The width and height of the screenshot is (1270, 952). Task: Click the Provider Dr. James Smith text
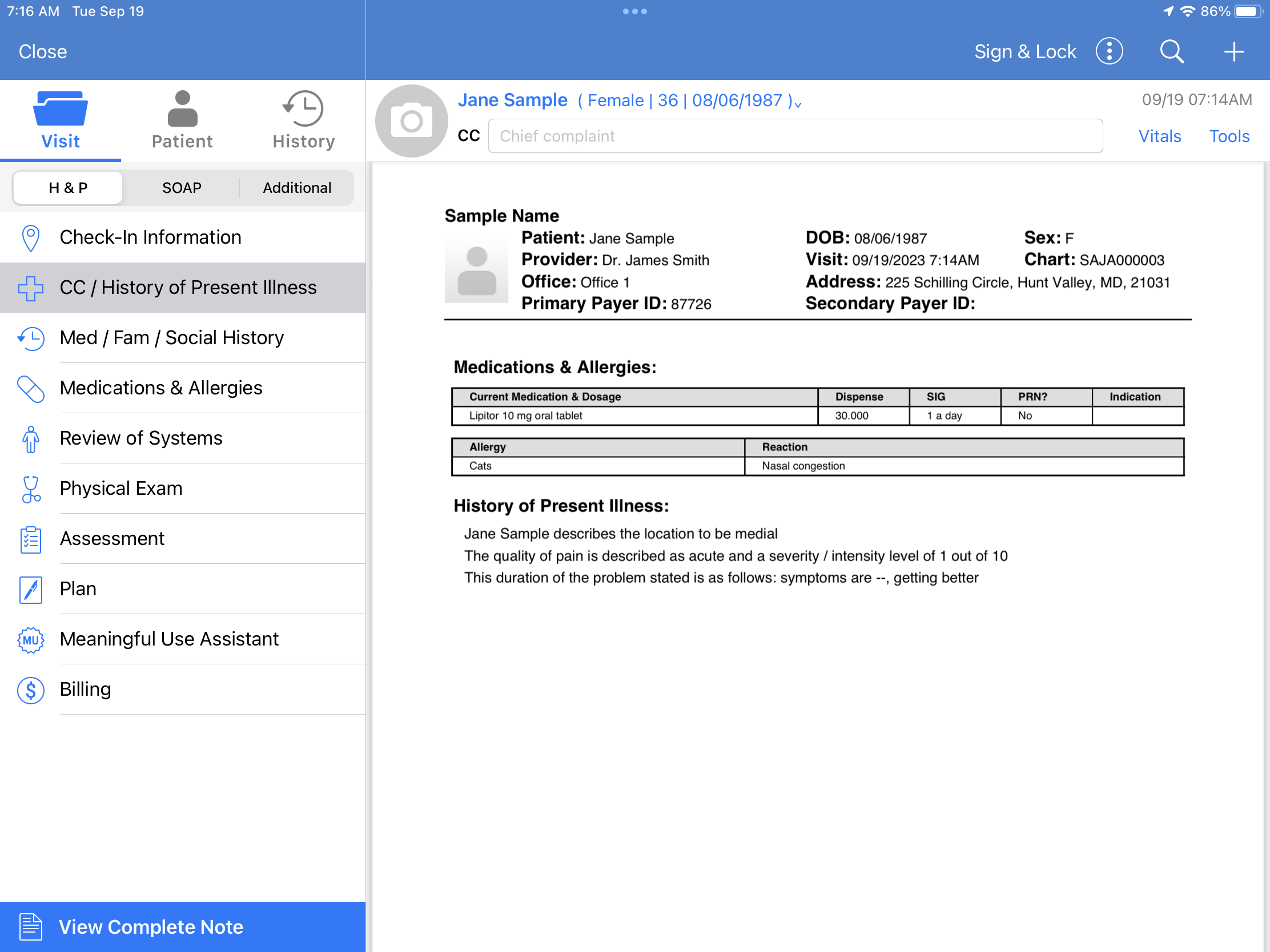[615, 260]
